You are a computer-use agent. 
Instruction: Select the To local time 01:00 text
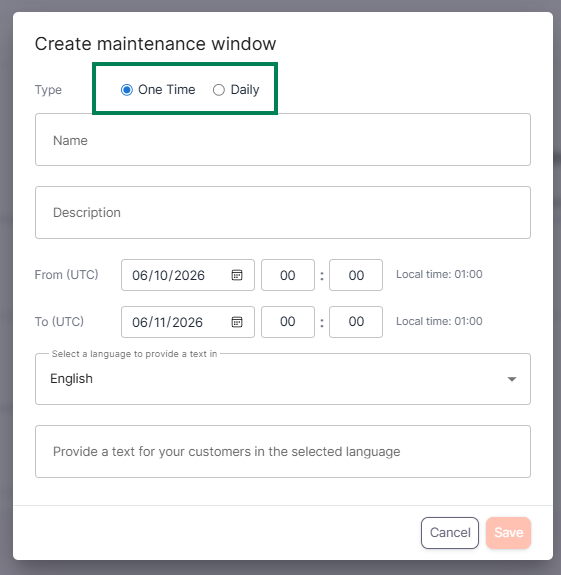coord(439,321)
